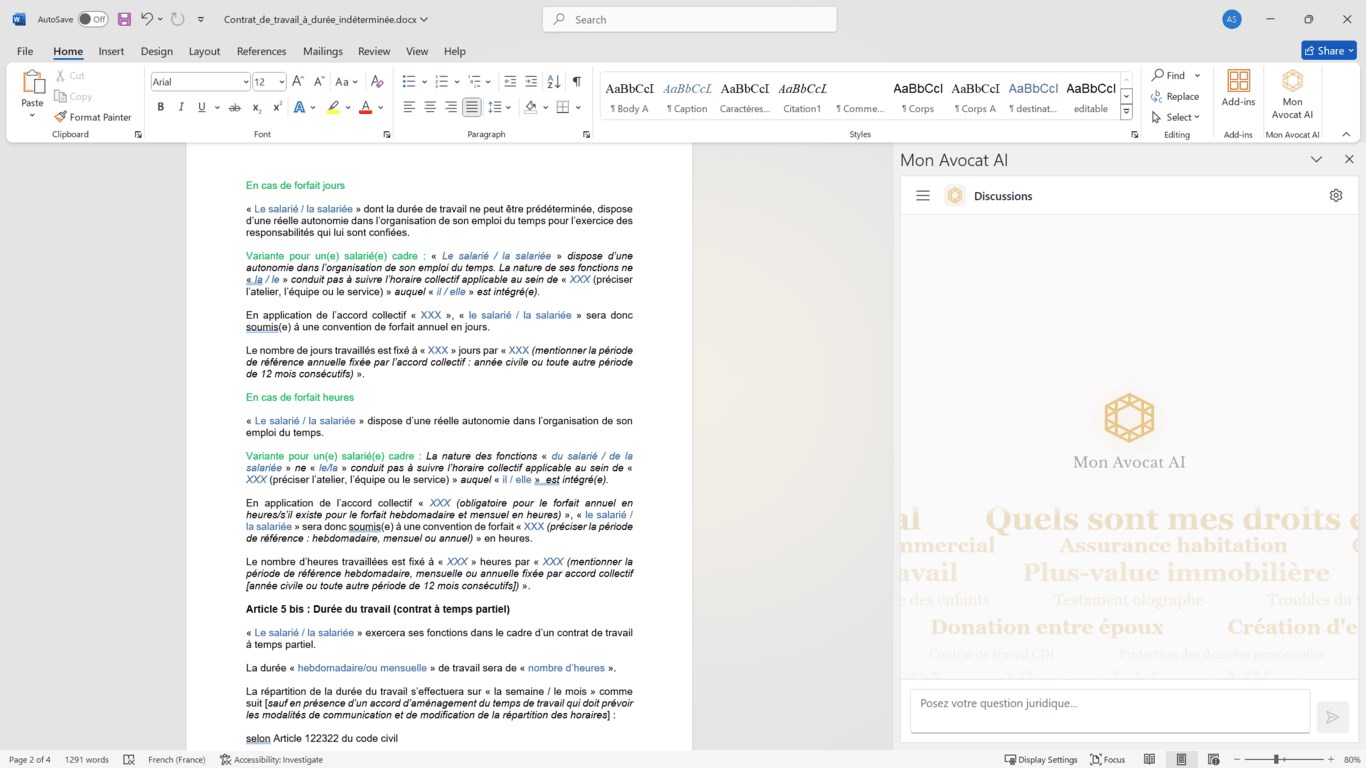Open the font size dropdown
Viewport: 1366px width, 768px height.
pyautogui.click(x=282, y=82)
